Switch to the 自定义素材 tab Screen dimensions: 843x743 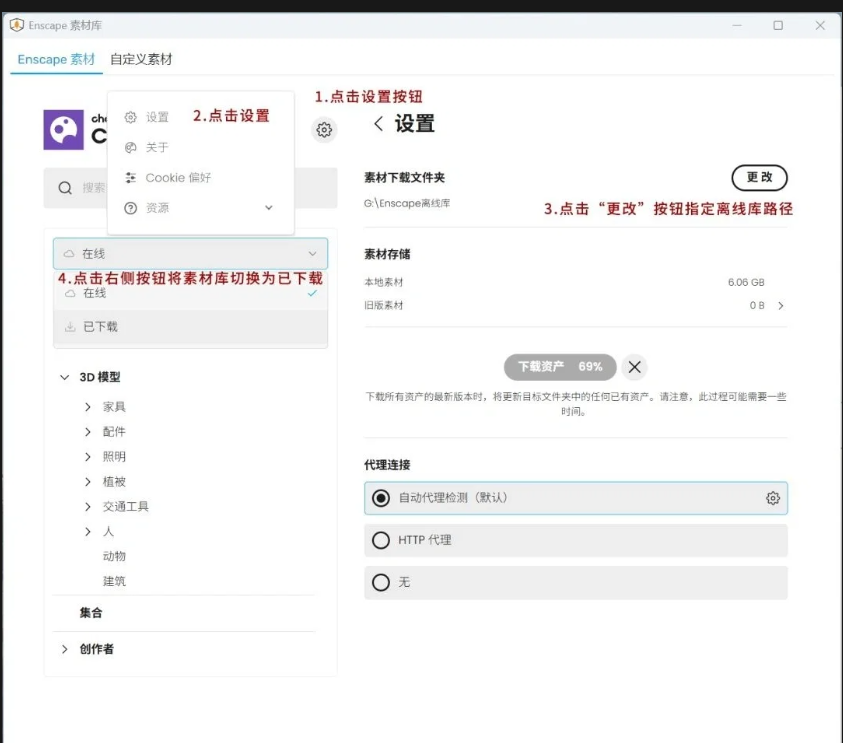[x=141, y=59]
